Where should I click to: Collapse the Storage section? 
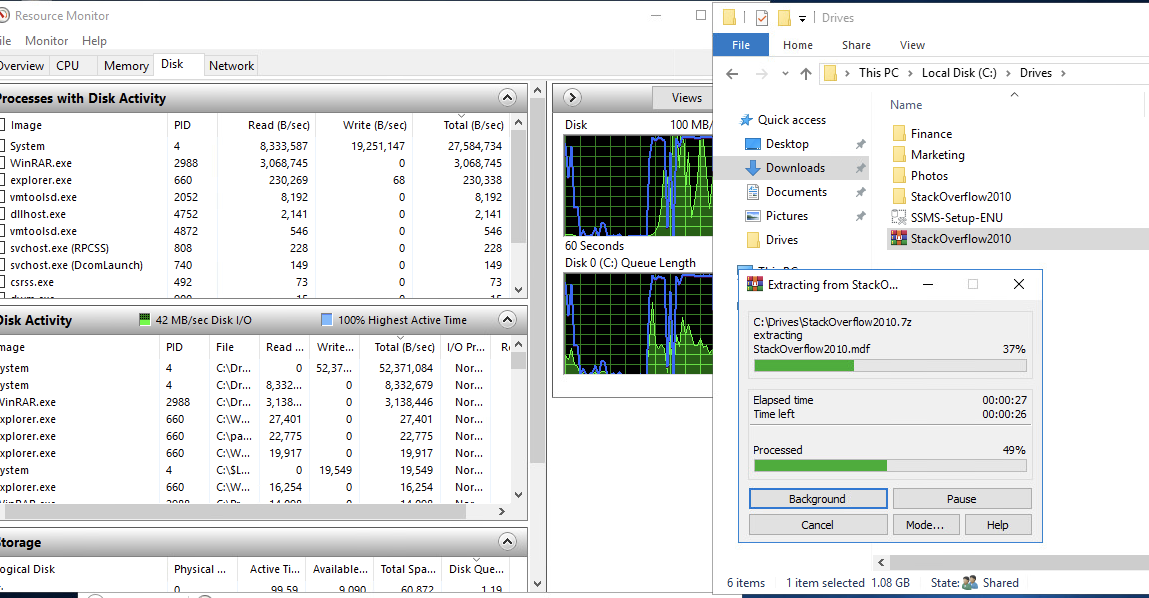point(507,542)
